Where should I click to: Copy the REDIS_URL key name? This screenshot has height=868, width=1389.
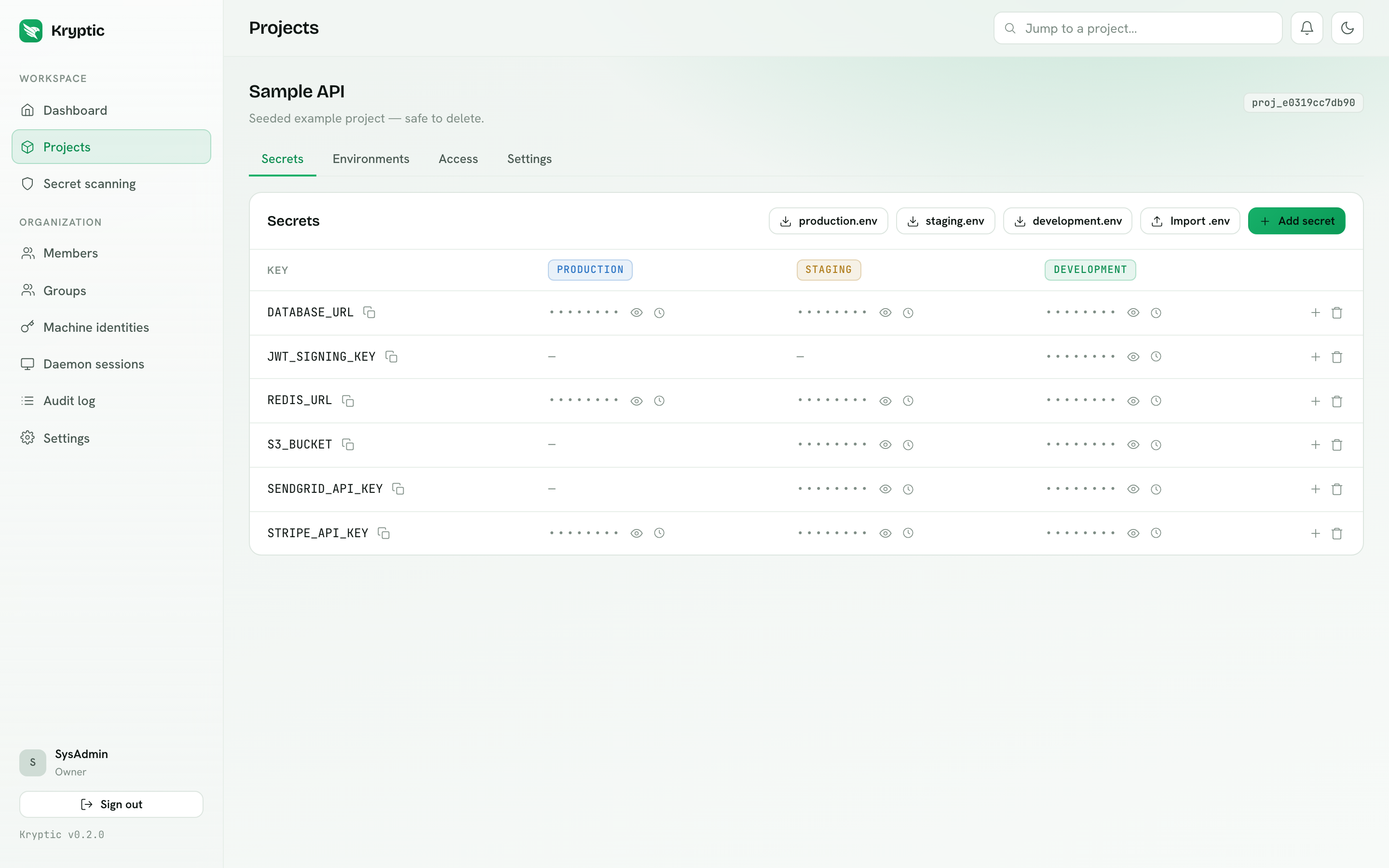tap(348, 401)
